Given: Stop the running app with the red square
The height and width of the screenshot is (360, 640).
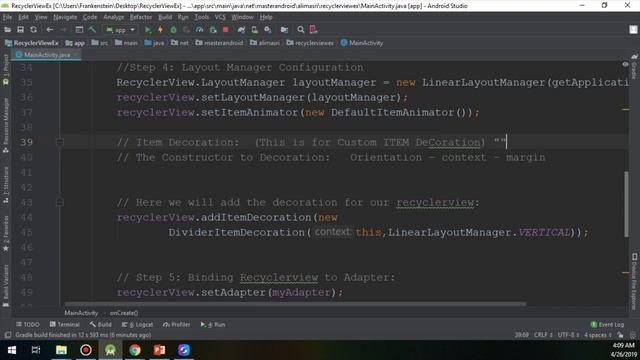Looking at the screenshot, I should 225,30.
